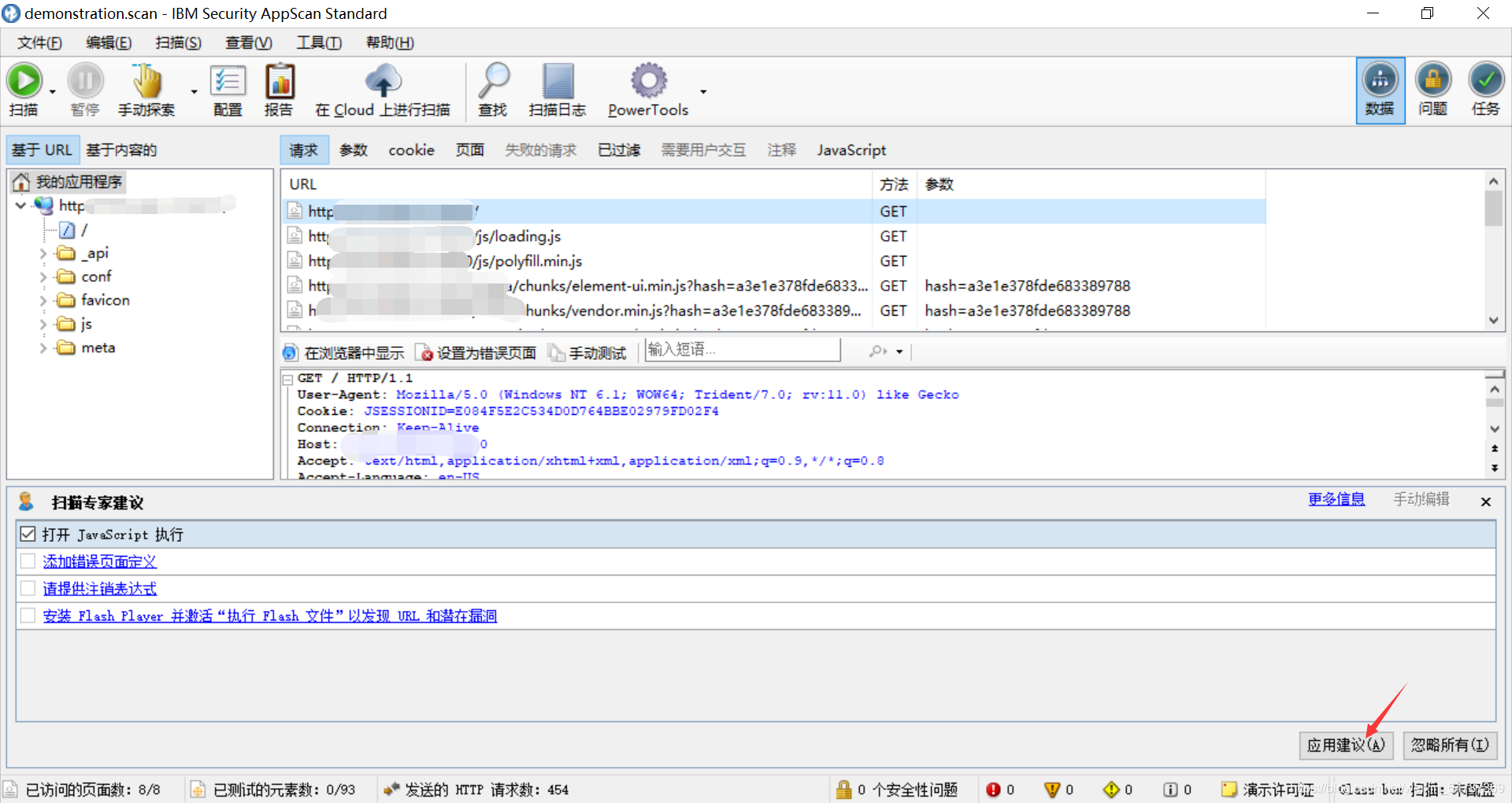Select My Application (我的应用程序) home icon

pos(21,182)
